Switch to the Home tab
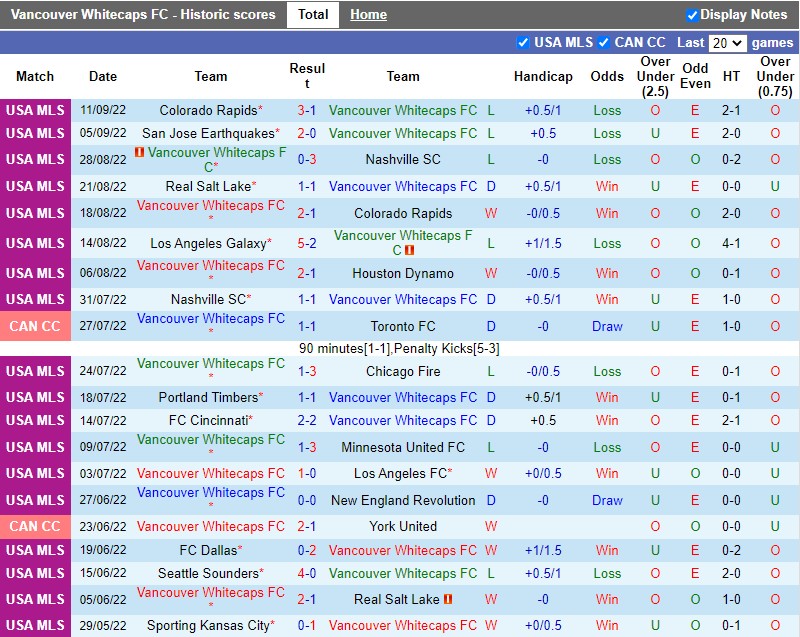 [368, 15]
